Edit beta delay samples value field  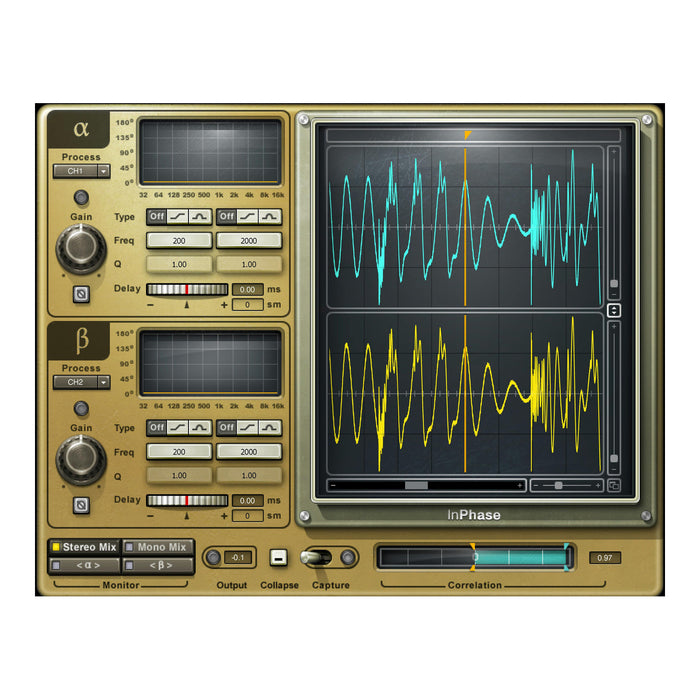[x=247, y=516]
